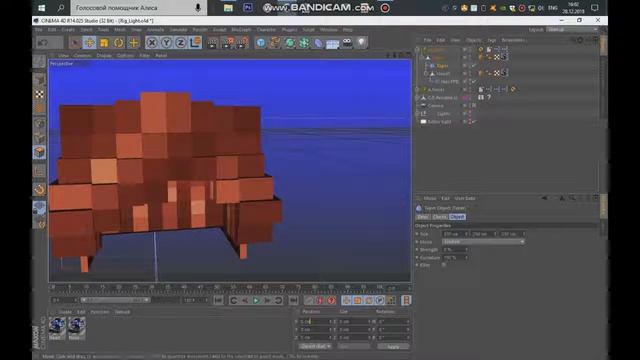This screenshot has height=360, width=640.
Task: Add a Camera object from toolbar
Action: (347, 42)
